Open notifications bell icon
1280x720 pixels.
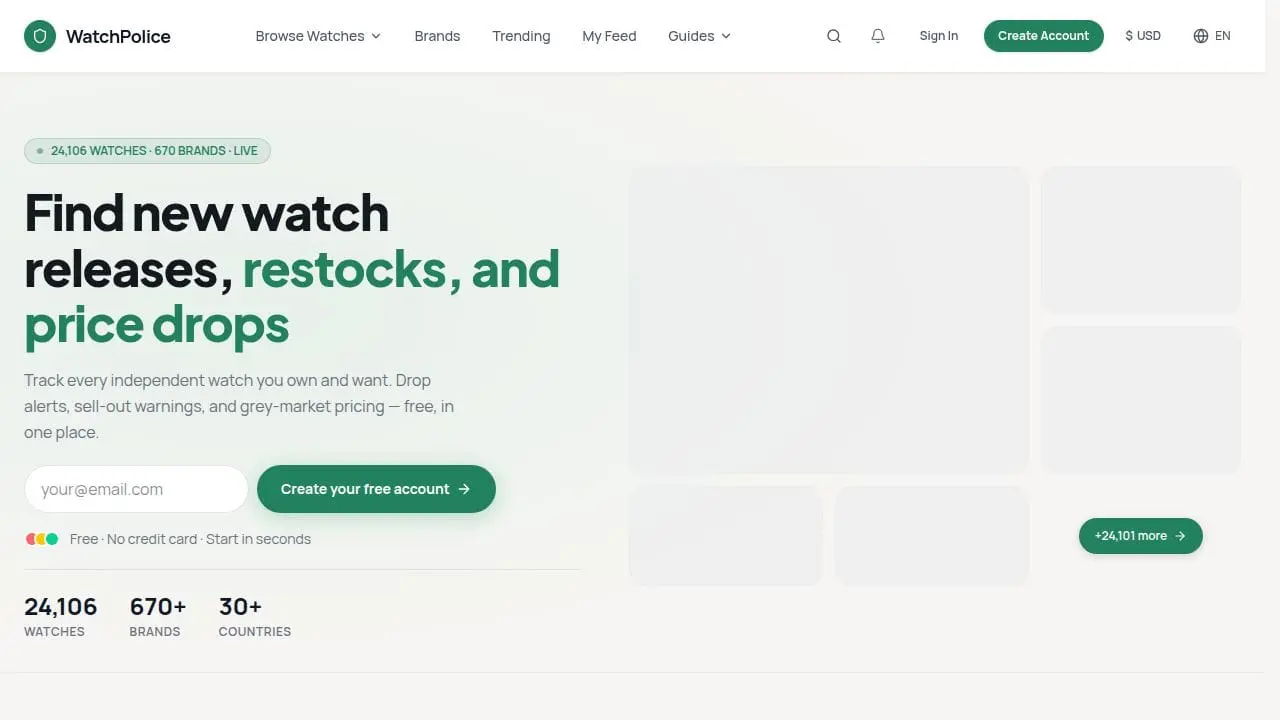878,36
